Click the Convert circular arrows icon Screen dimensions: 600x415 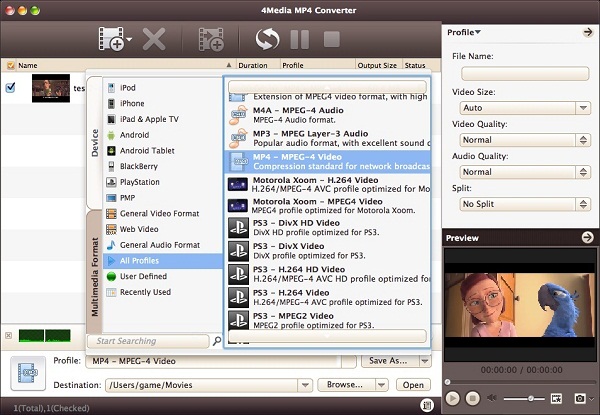[x=267, y=40]
